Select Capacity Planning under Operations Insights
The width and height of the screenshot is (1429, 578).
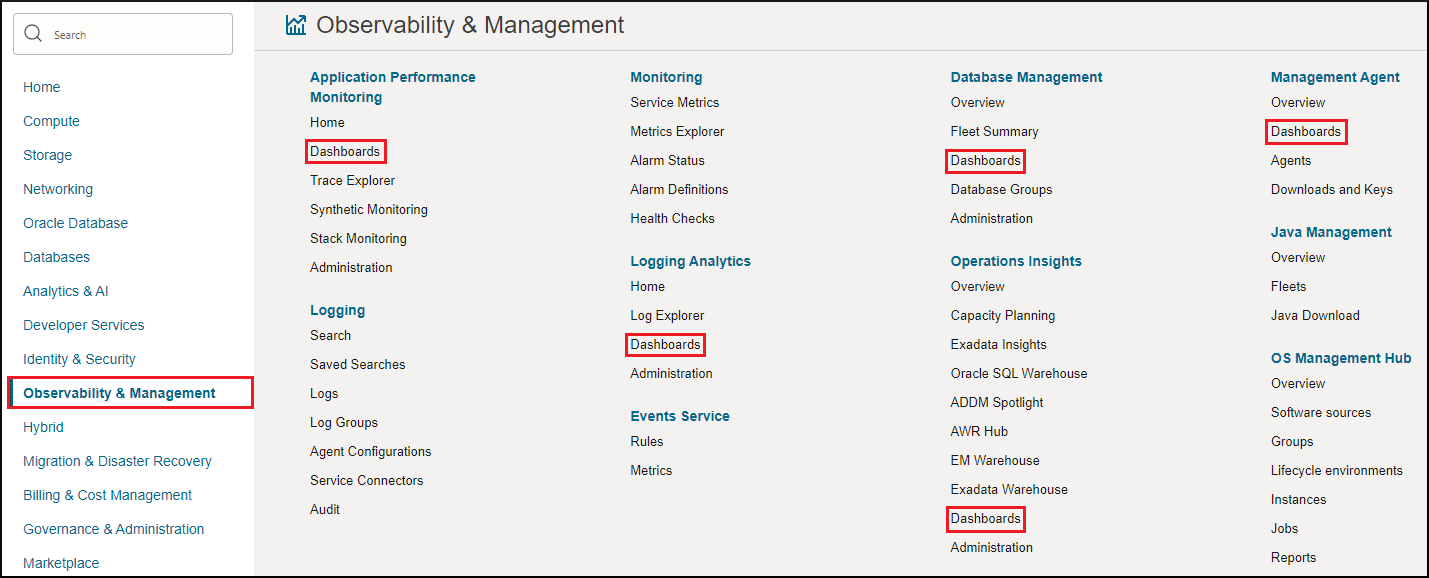coord(1003,315)
